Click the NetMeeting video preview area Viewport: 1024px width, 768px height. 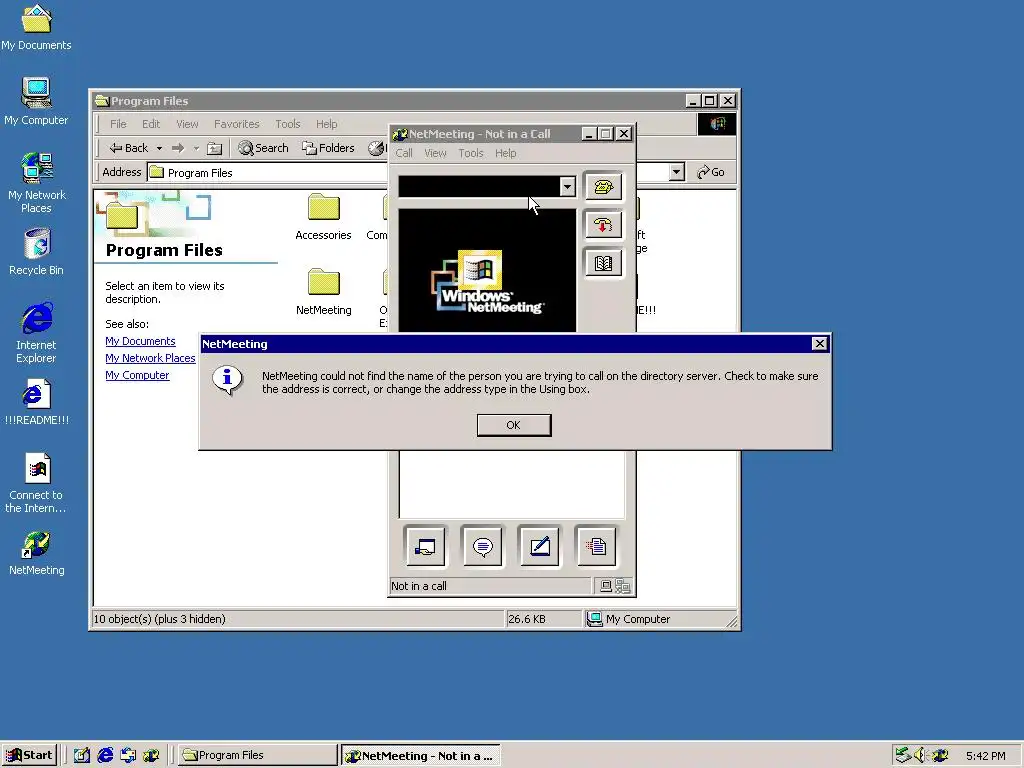click(x=487, y=271)
